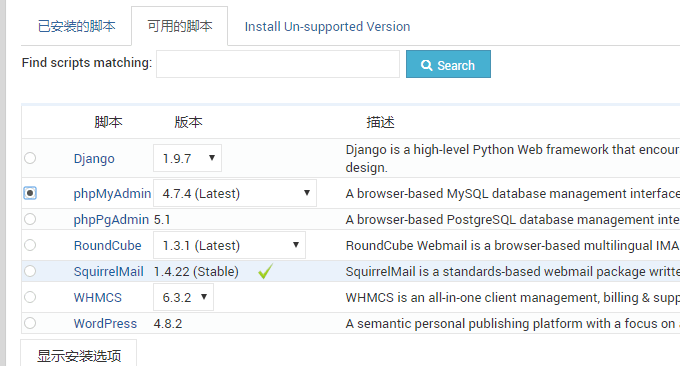Click the SquirrelMail description text
The height and width of the screenshot is (366, 680).
pos(513,271)
